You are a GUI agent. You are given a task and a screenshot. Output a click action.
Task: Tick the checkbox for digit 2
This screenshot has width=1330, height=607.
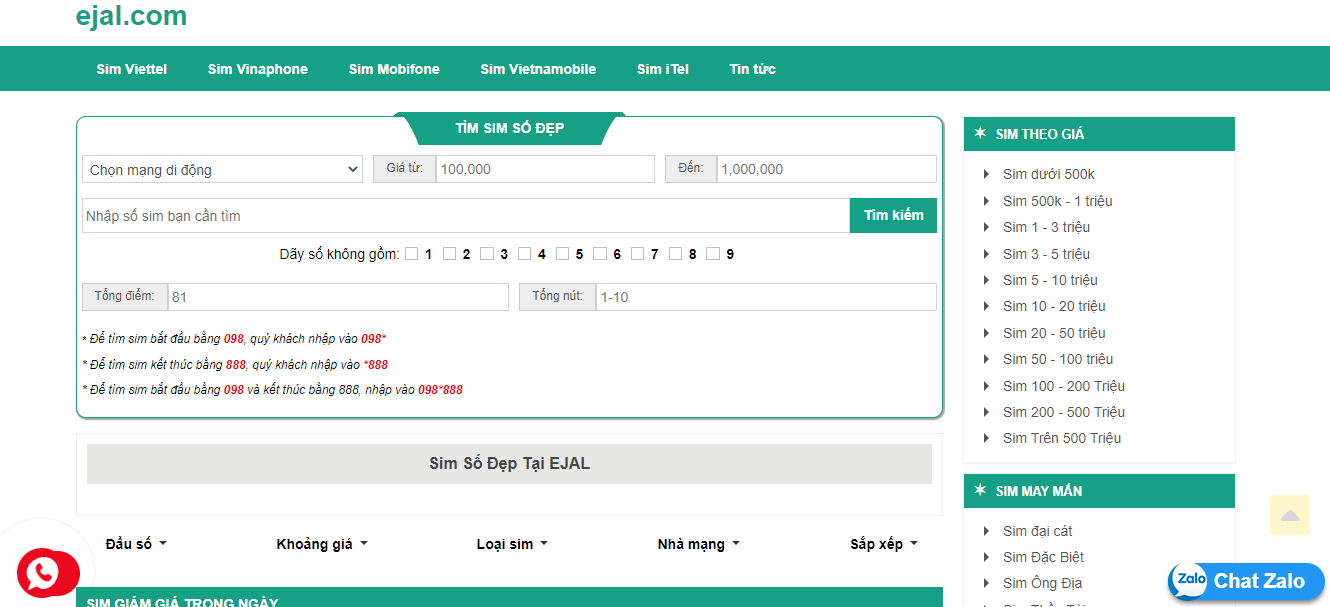click(450, 254)
